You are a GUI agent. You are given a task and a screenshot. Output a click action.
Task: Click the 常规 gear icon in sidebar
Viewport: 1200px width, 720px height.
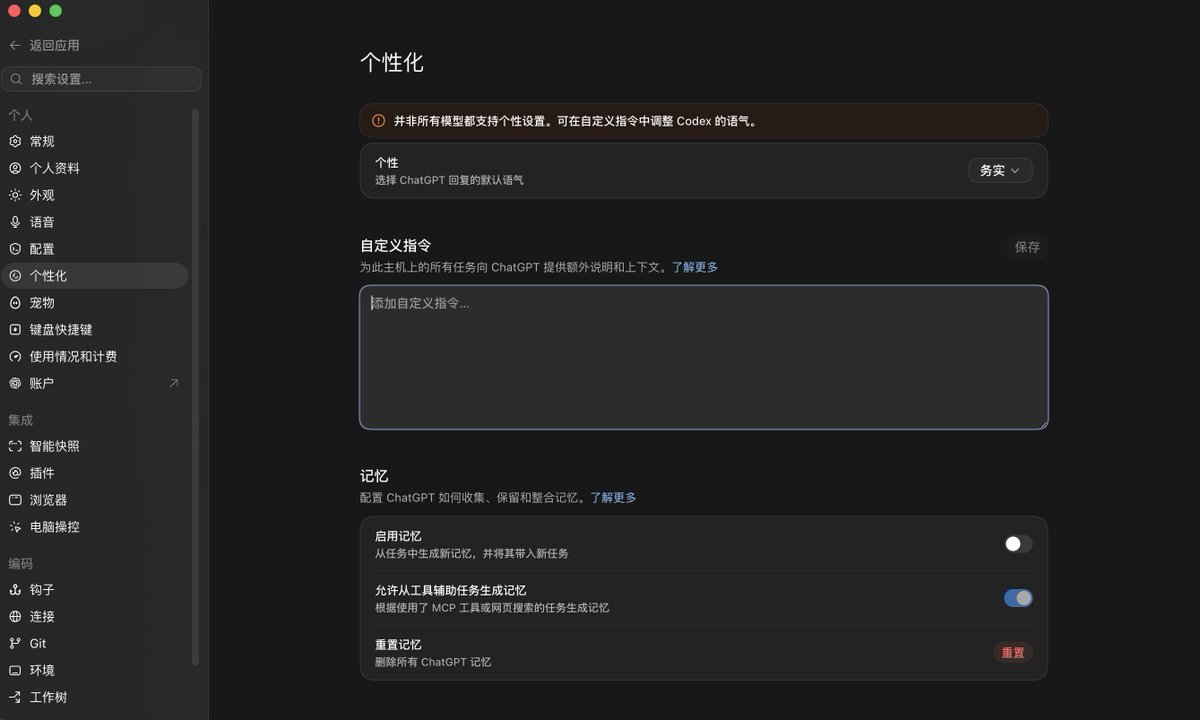click(x=15, y=142)
